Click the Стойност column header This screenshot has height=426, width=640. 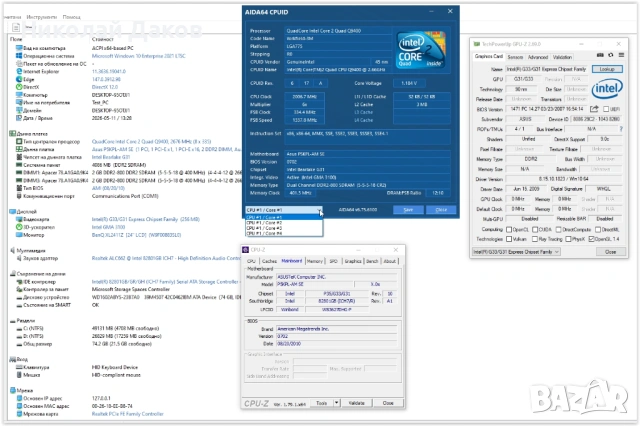click(x=102, y=39)
